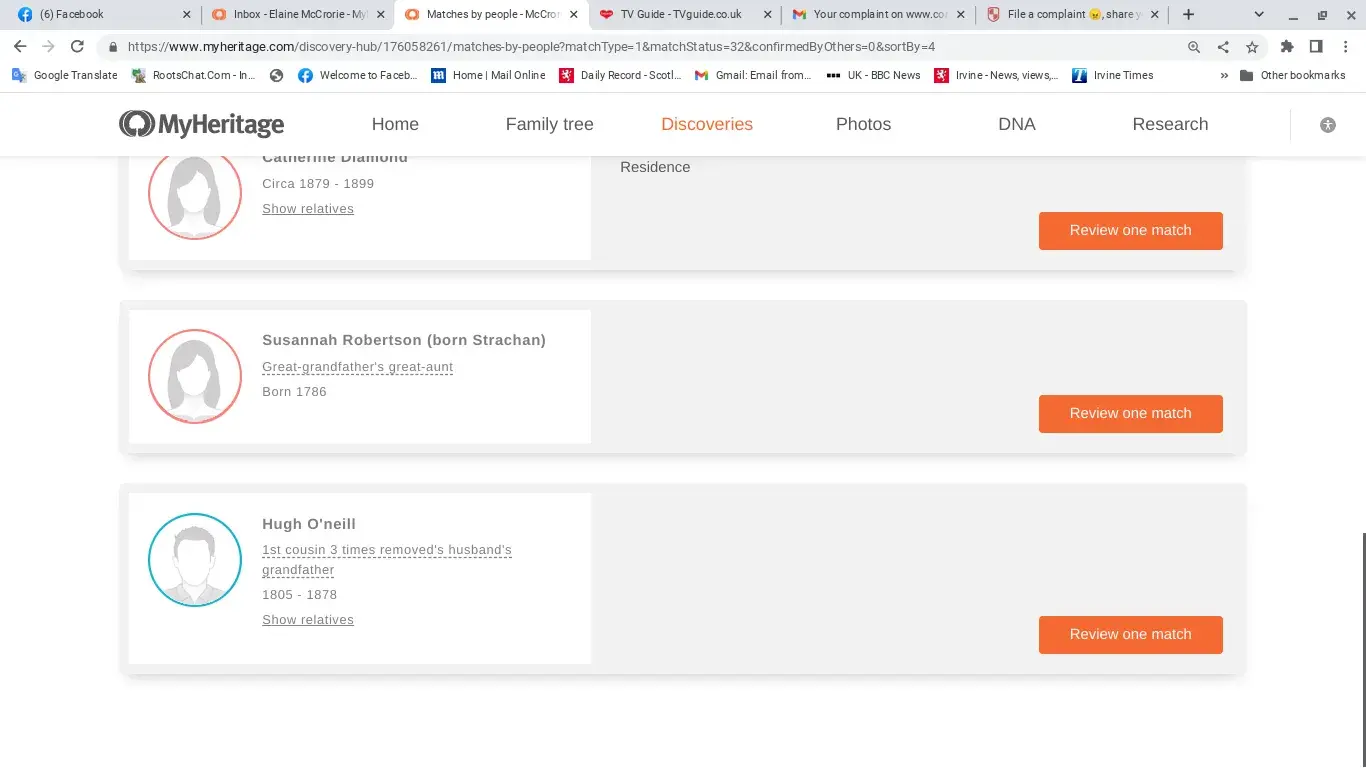Select the "Born 1786" text
1366x768 pixels.
tap(294, 392)
